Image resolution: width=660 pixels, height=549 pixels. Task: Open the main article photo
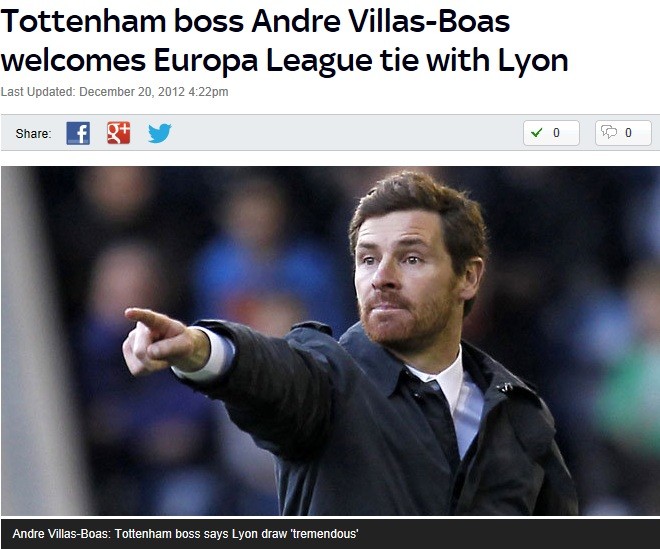tap(330, 341)
